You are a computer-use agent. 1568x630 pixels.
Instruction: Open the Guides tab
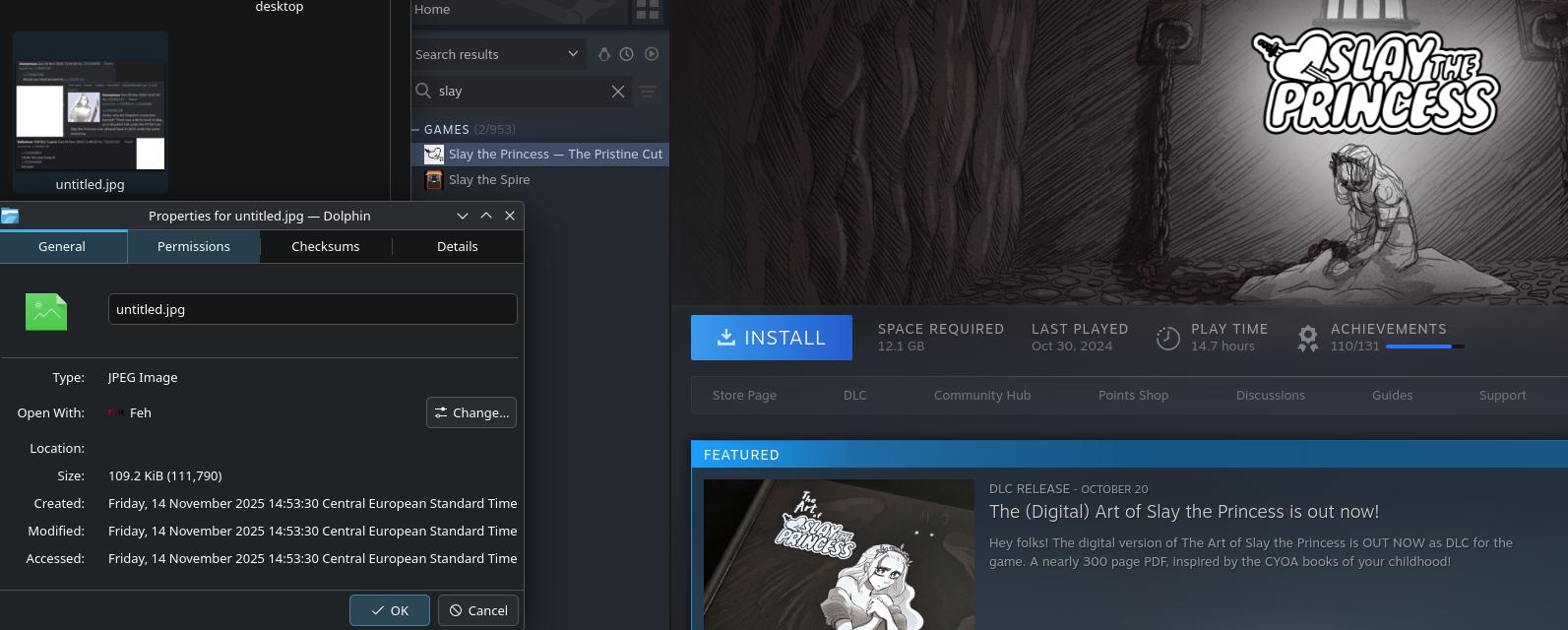click(1392, 396)
